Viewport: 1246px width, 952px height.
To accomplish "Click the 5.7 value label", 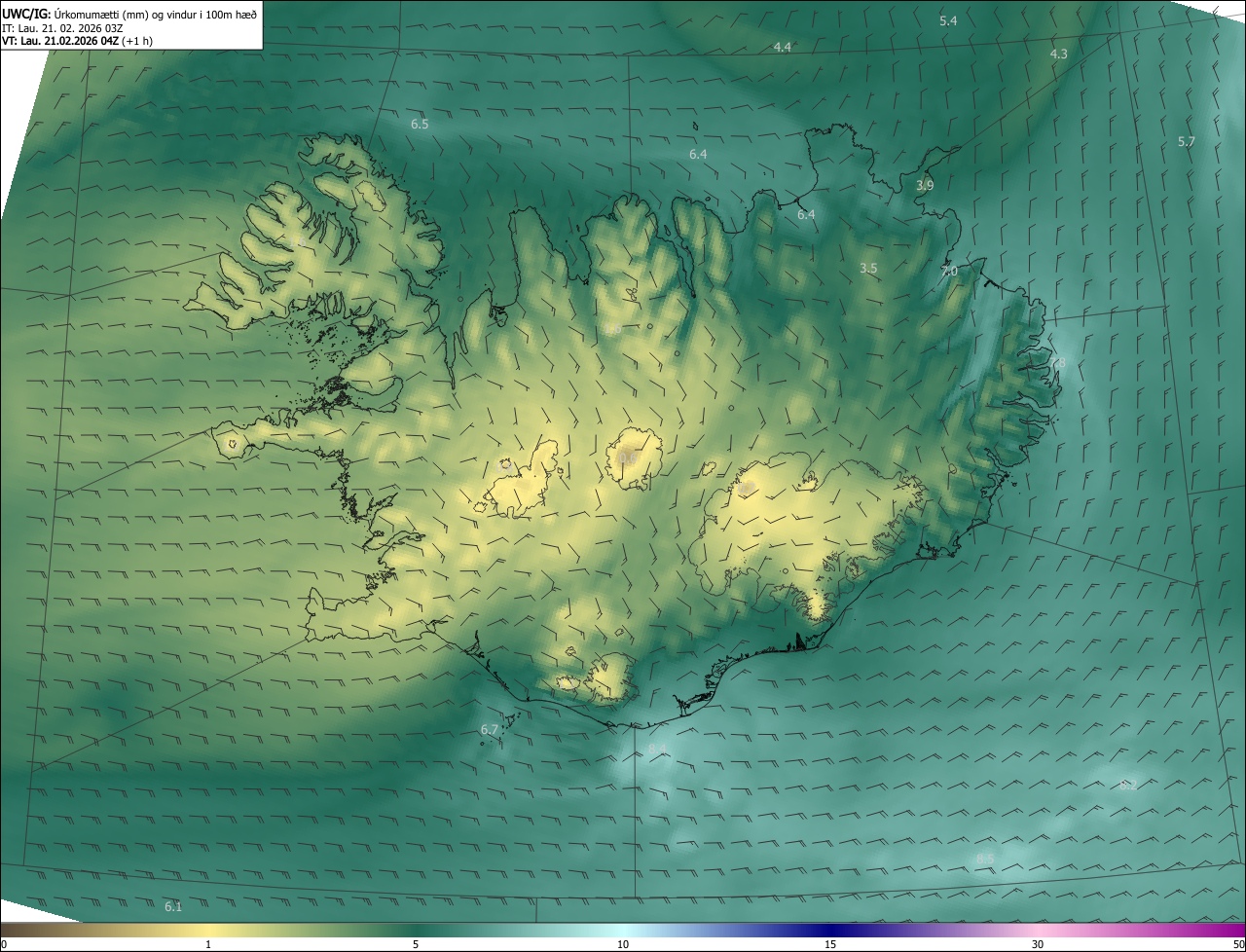I will (x=1186, y=141).
